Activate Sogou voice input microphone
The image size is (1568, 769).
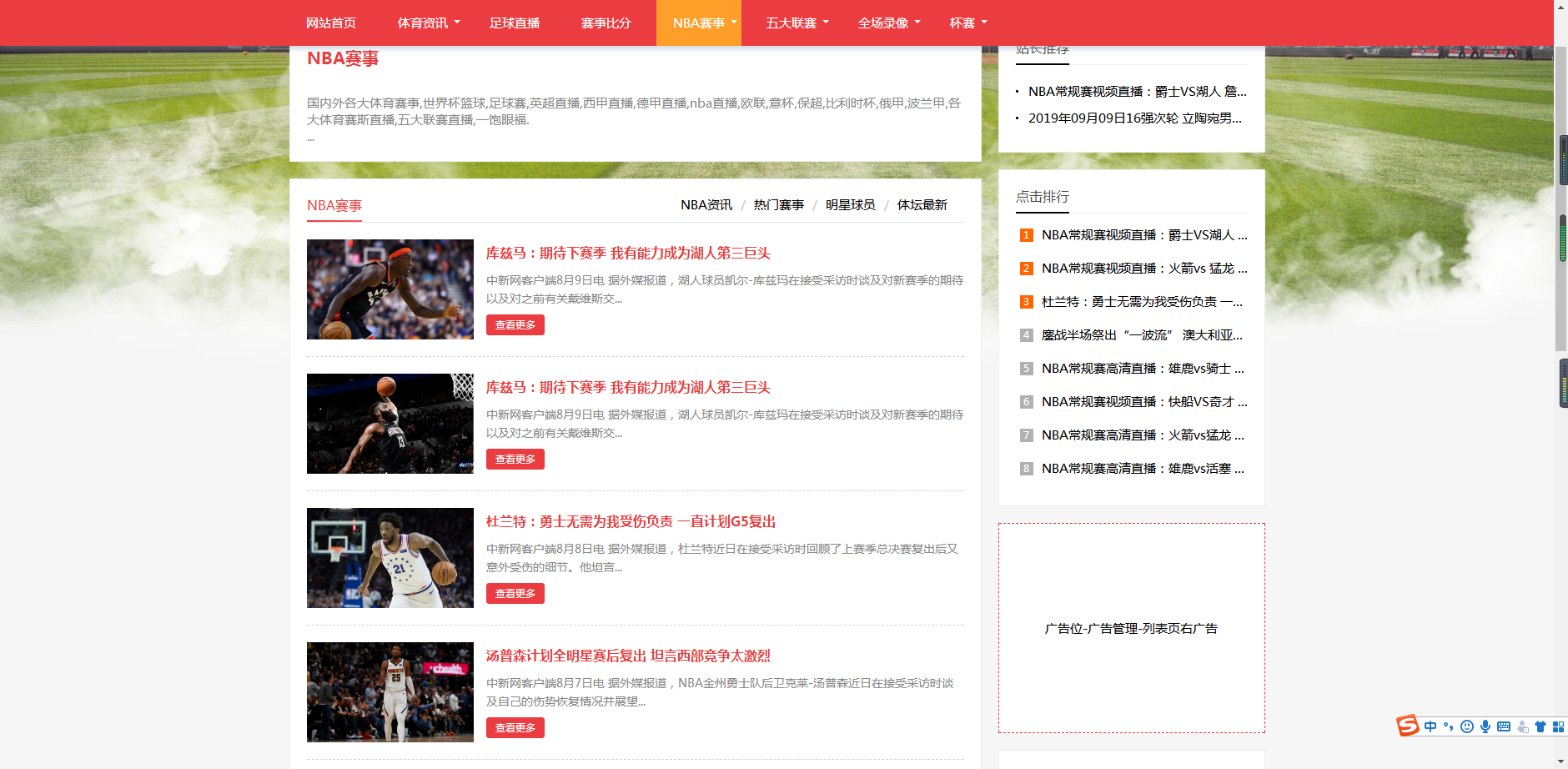tap(1485, 726)
